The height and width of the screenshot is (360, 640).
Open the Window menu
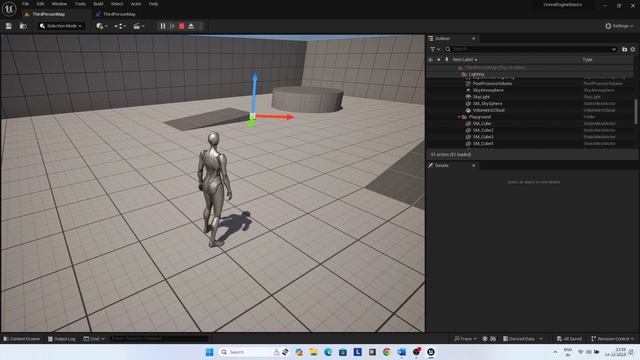coord(59,4)
